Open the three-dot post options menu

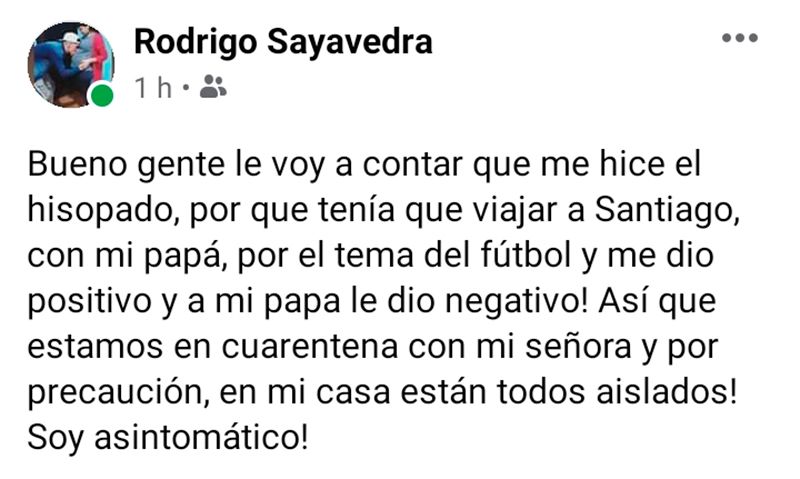(740, 38)
